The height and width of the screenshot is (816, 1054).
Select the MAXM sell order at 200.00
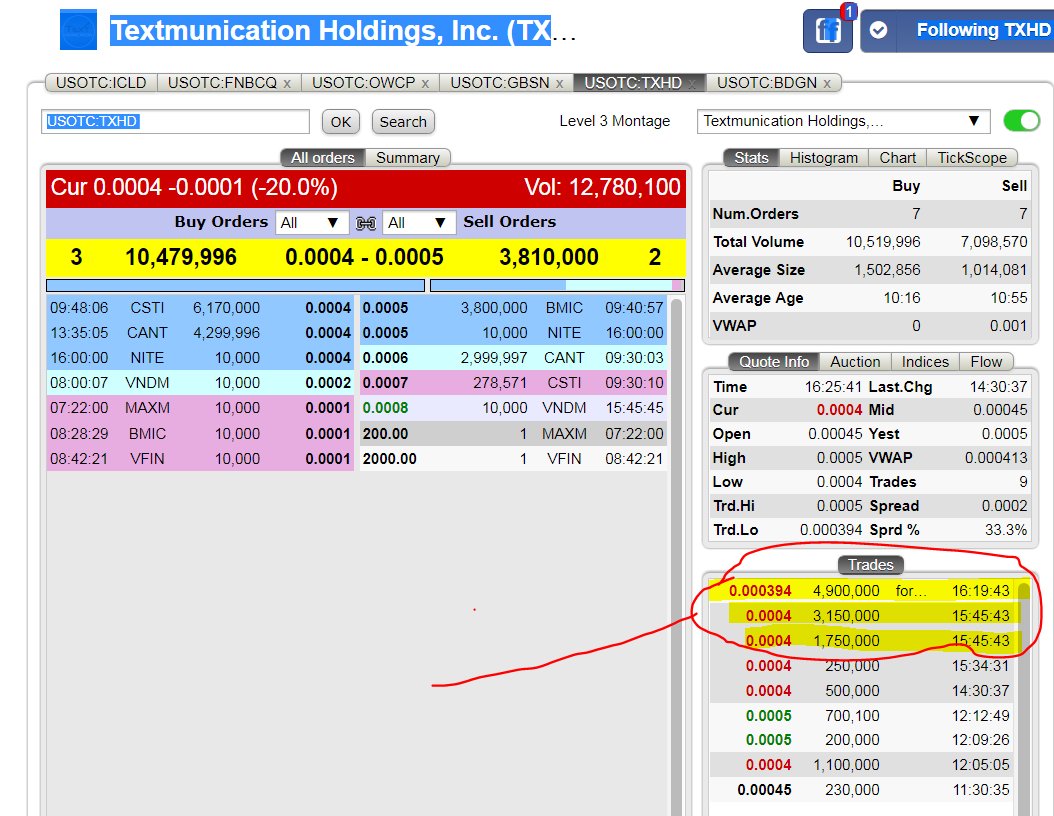pos(514,434)
